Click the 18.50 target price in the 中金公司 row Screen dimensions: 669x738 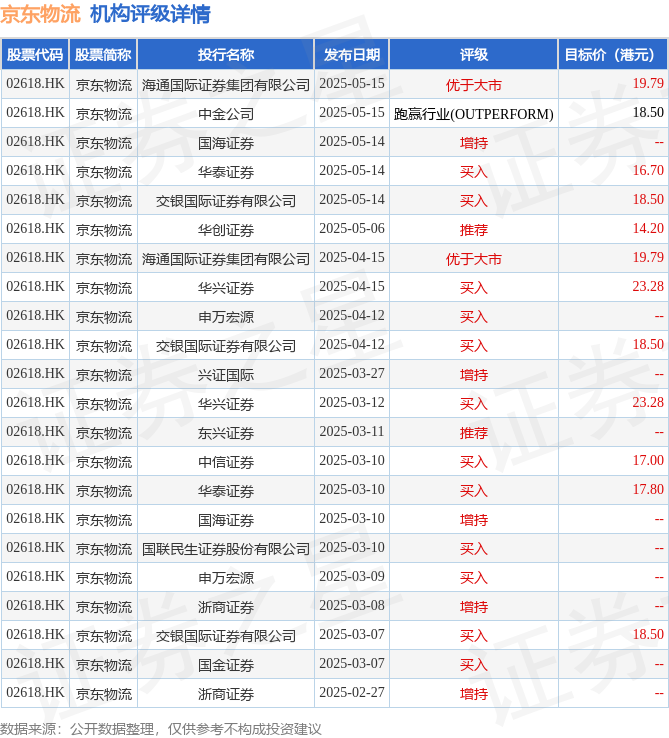(x=648, y=112)
